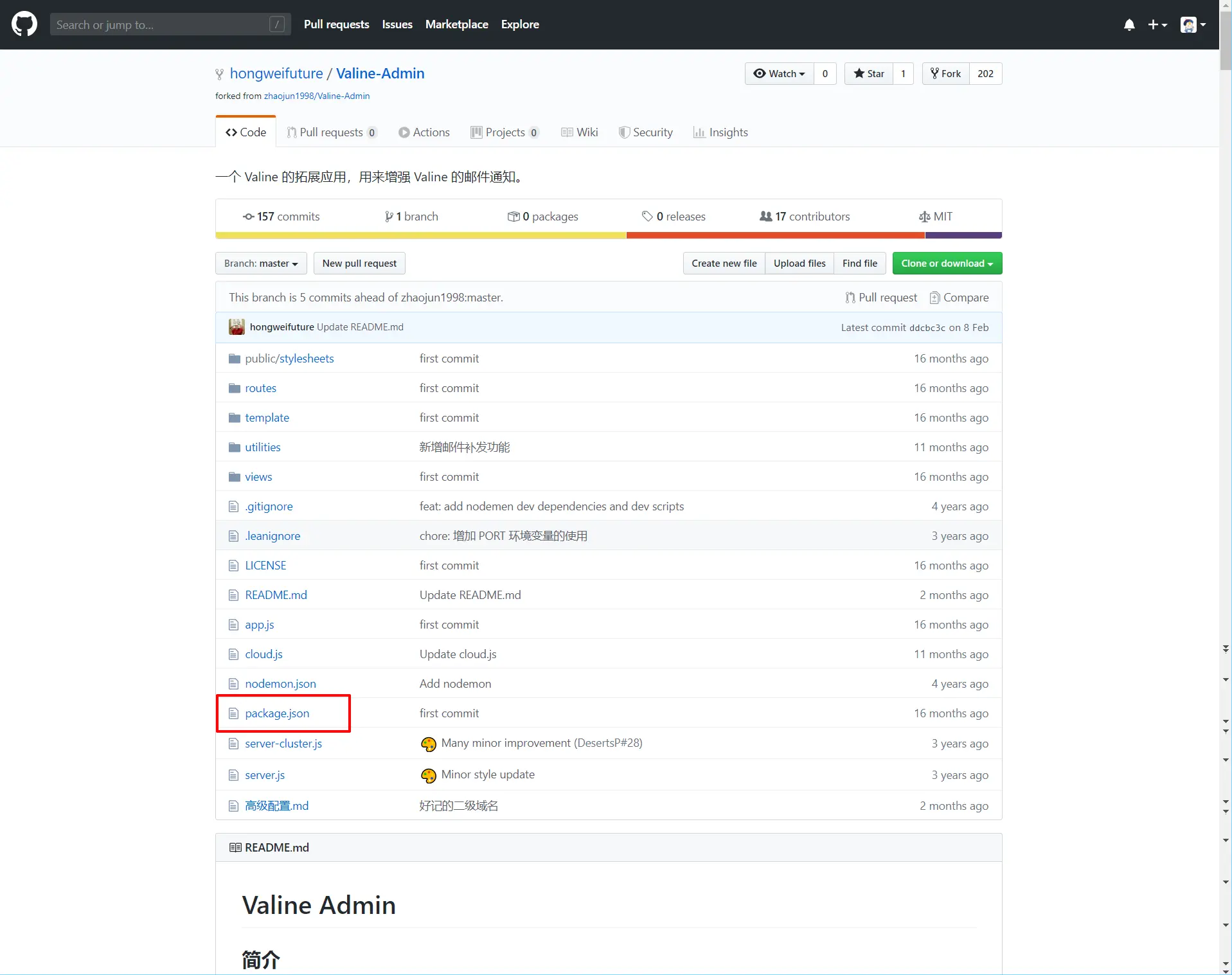
Task: Fork the repository with Fork button
Action: (946, 74)
